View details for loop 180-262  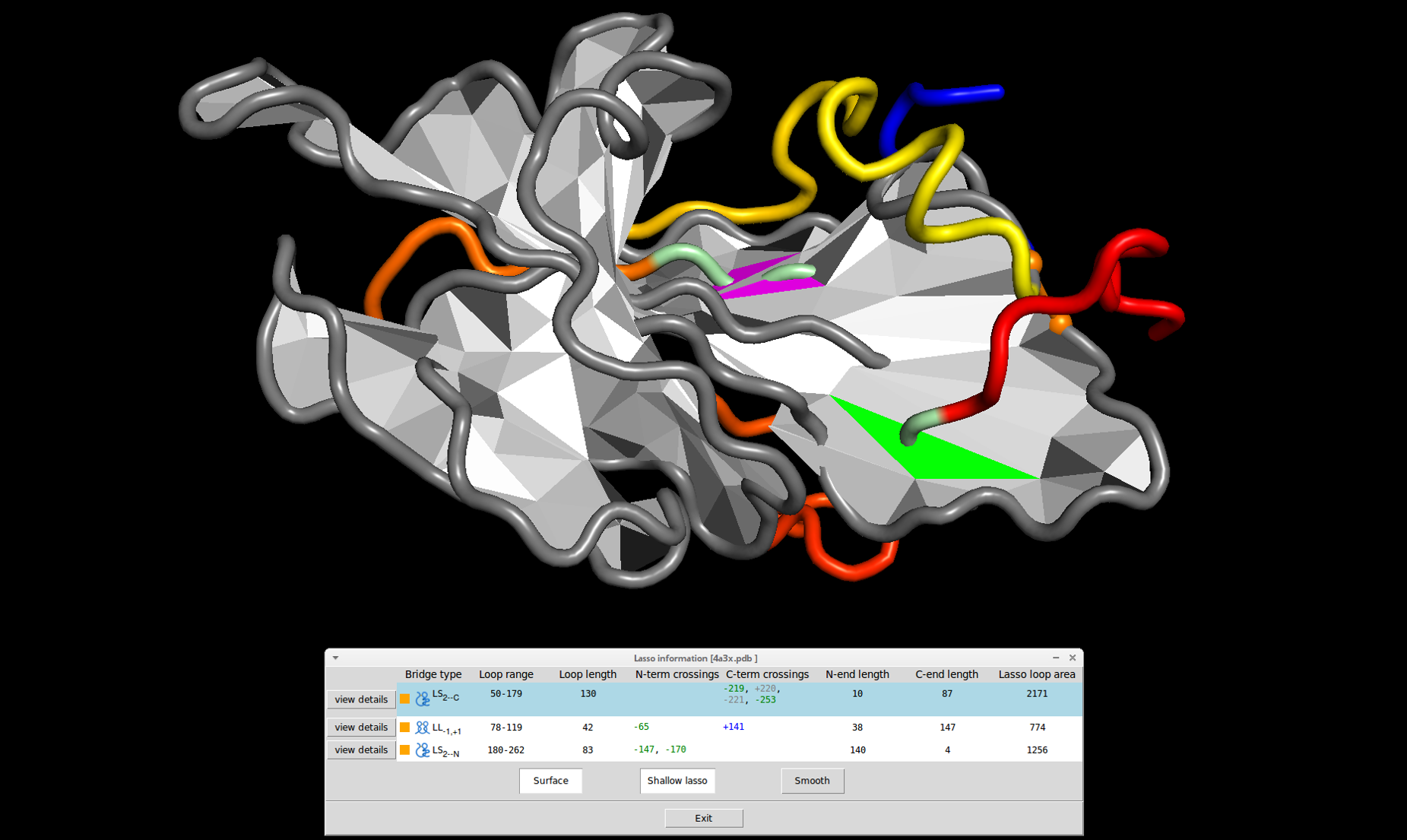[361, 750]
